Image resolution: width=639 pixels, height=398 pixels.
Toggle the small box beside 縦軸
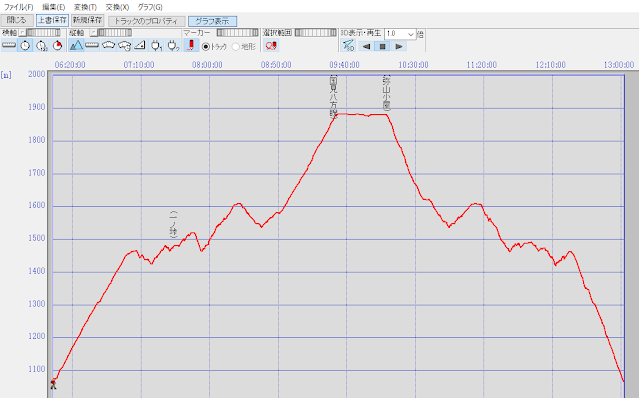93,33
